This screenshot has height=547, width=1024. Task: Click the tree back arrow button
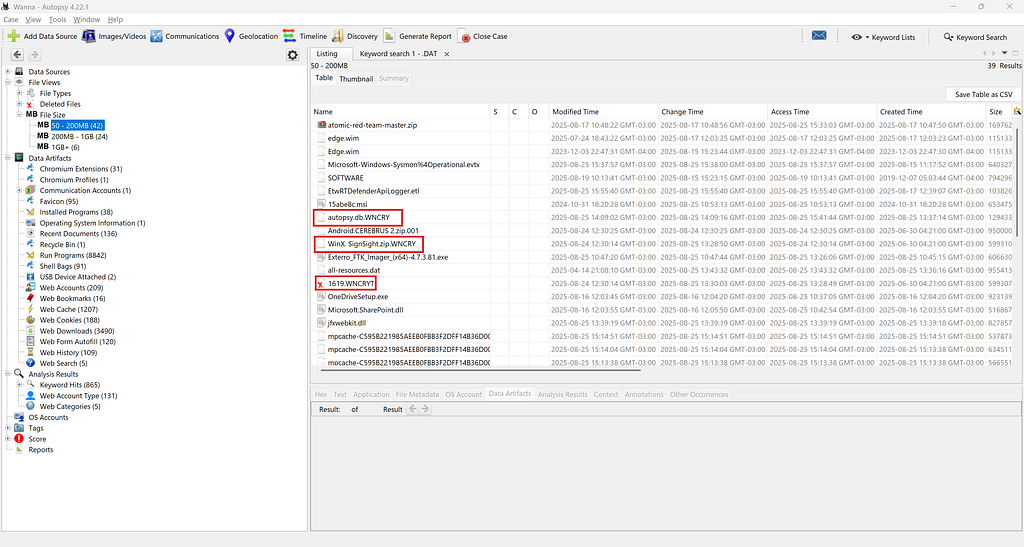tap(17, 55)
